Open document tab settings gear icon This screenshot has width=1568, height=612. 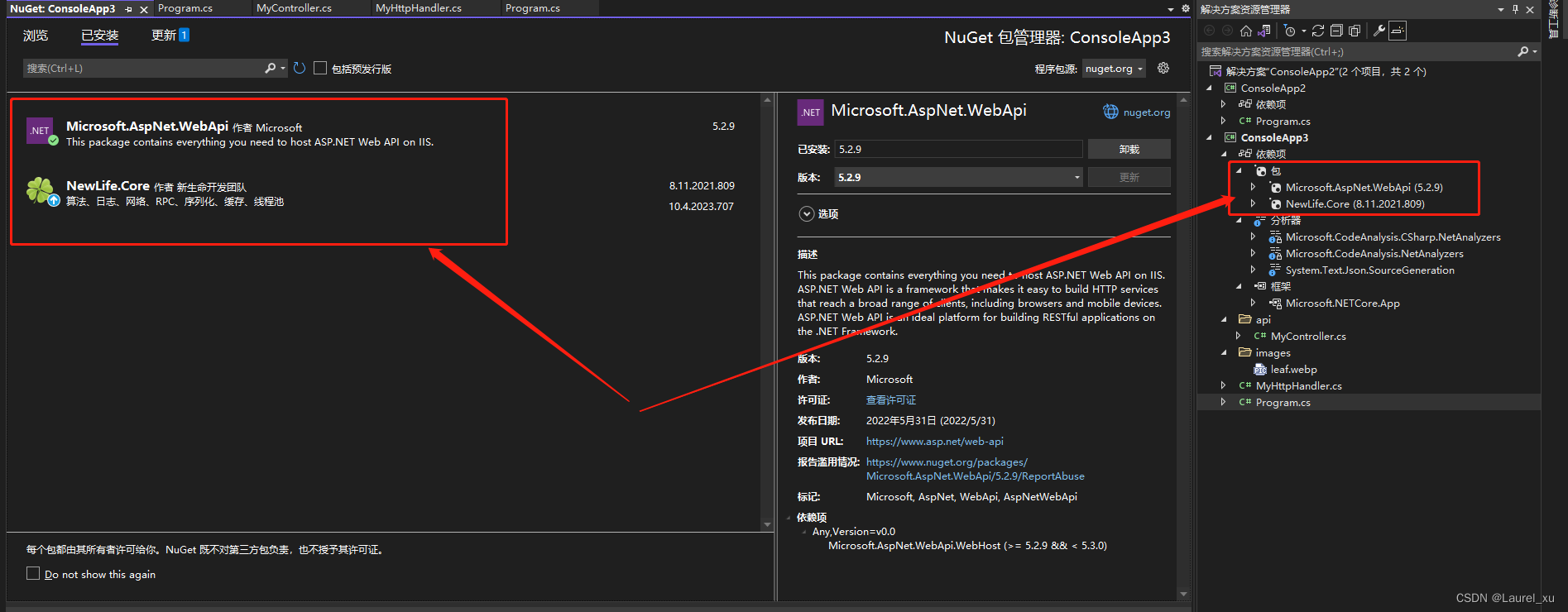click(1185, 8)
